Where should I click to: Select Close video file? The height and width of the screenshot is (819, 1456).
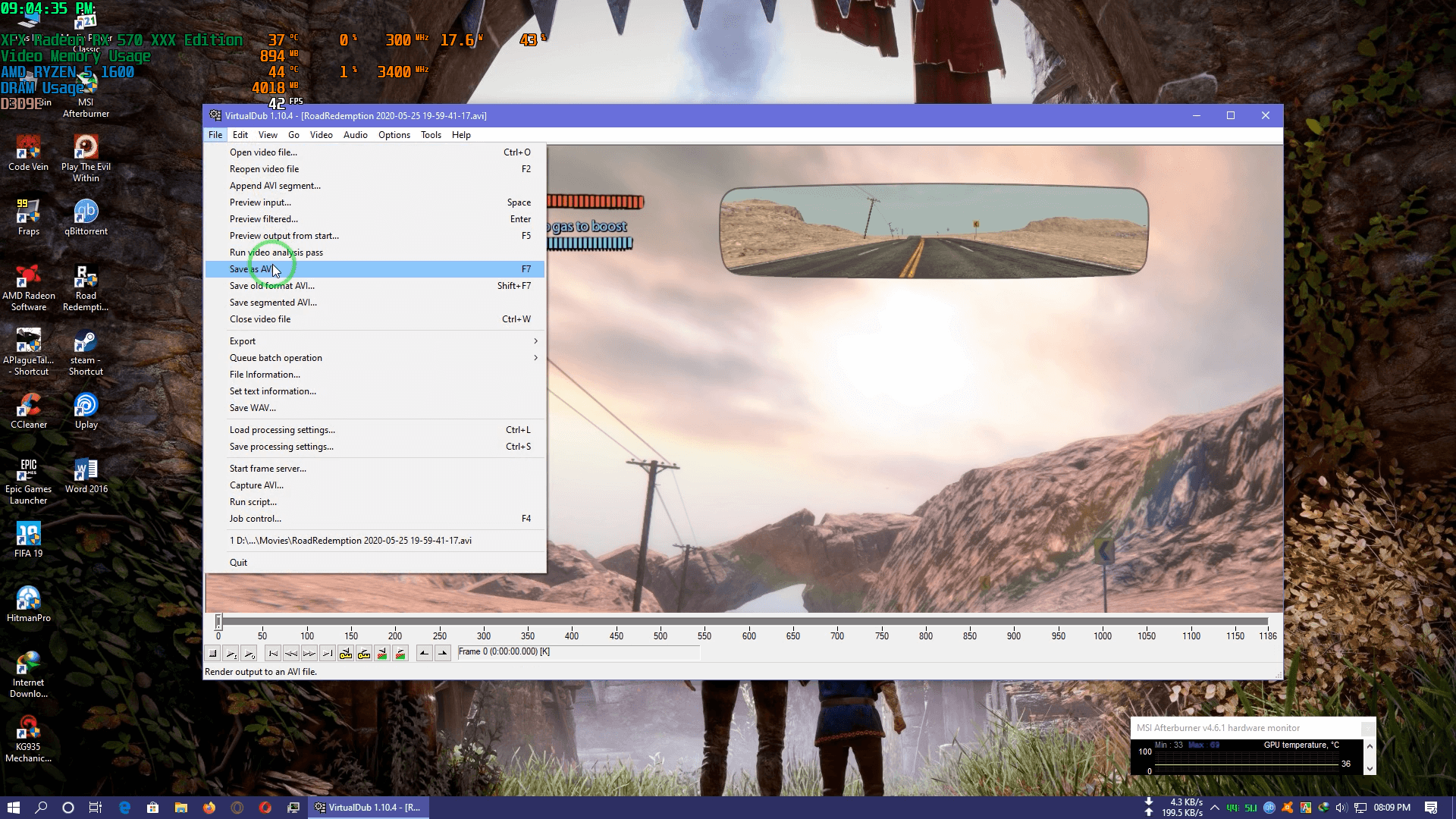(x=375, y=319)
